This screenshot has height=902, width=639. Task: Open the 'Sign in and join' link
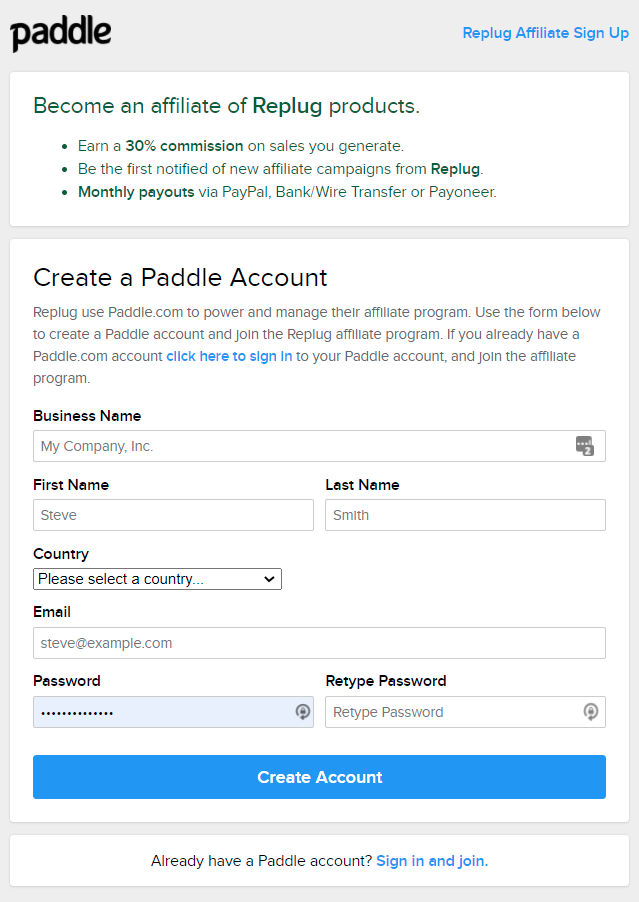(x=432, y=860)
